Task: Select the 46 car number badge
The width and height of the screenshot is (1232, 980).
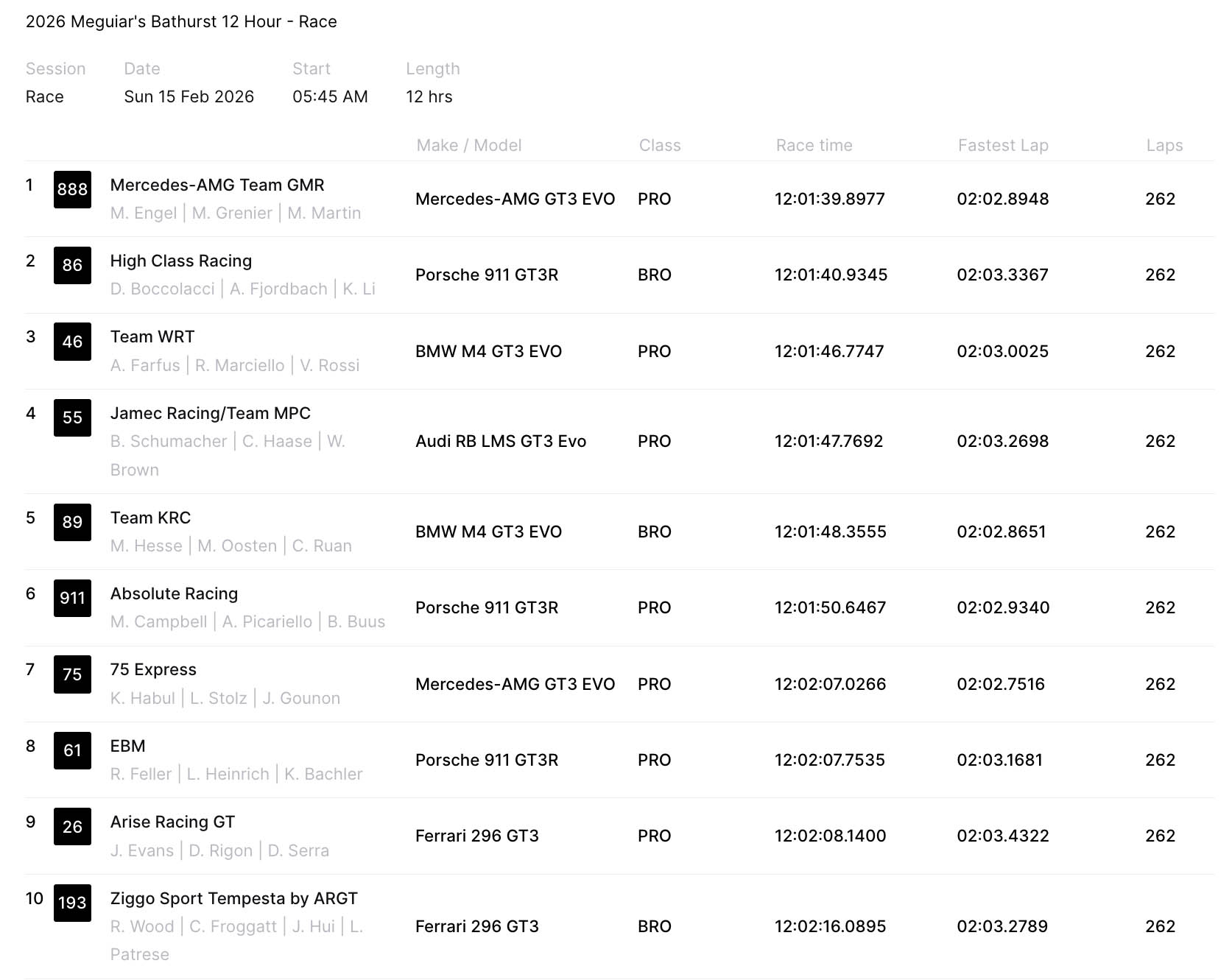Action: (72, 342)
